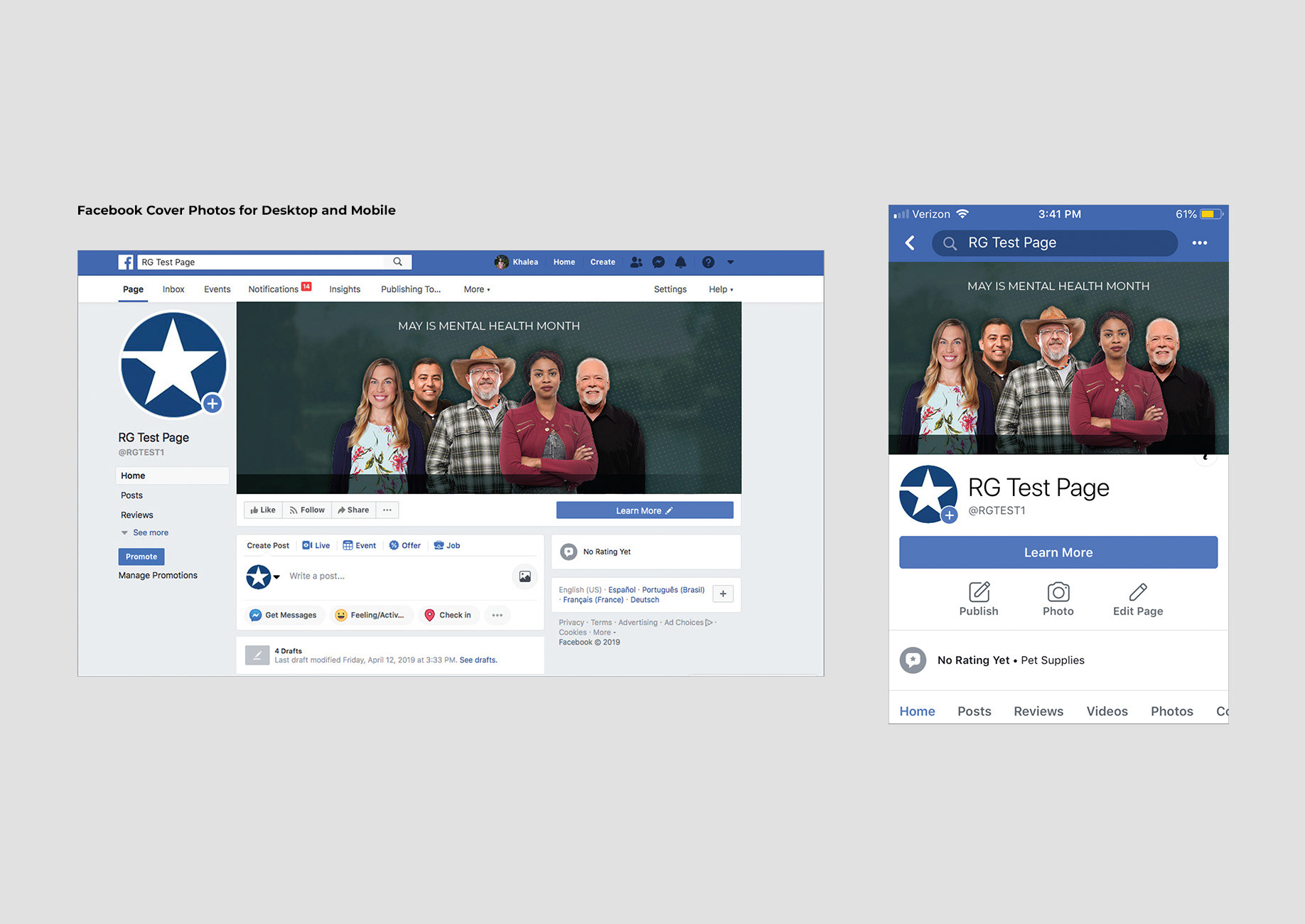The image size is (1305, 924).
Task: Click the search magnifier in desktop search bar
Action: pyautogui.click(x=398, y=262)
